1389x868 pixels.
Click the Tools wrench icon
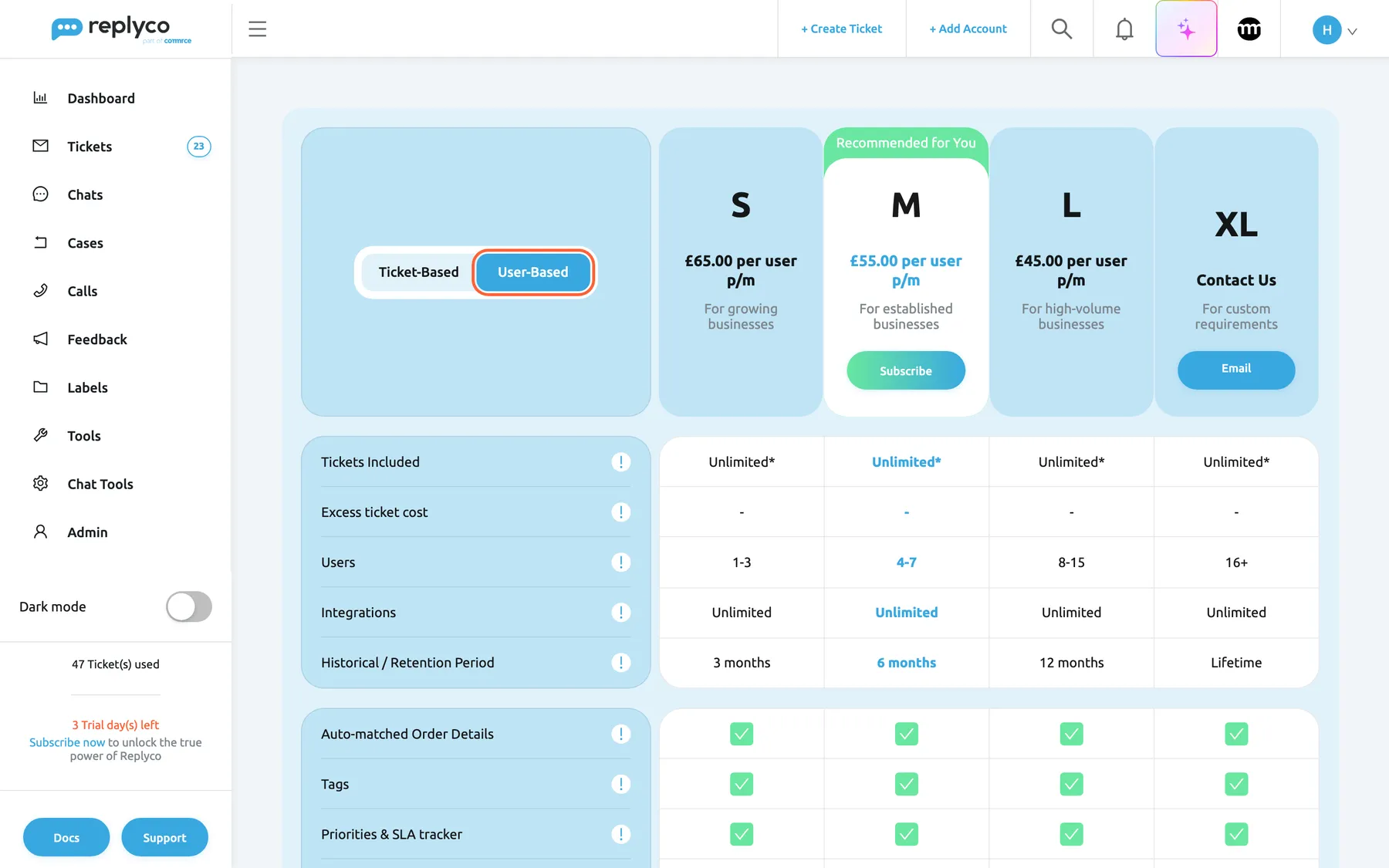point(40,435)
